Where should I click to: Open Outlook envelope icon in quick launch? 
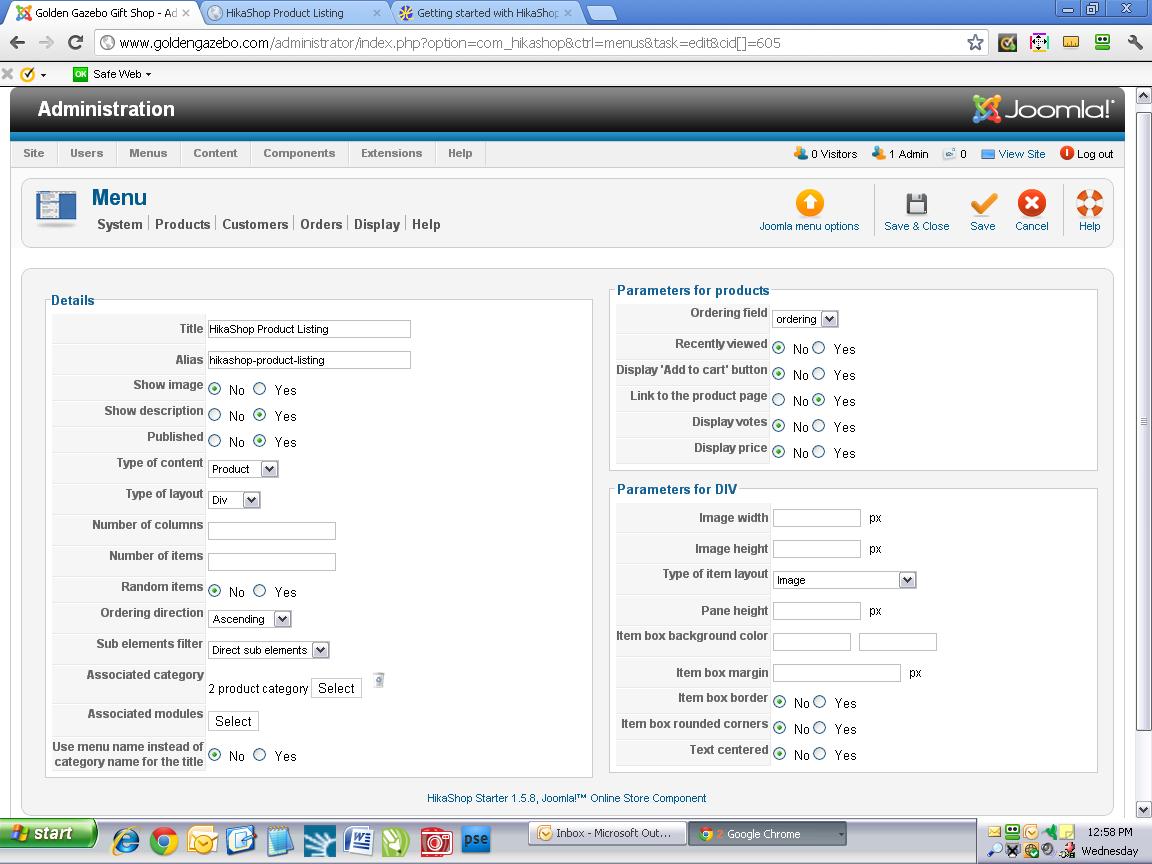click(x=202, y=840)
